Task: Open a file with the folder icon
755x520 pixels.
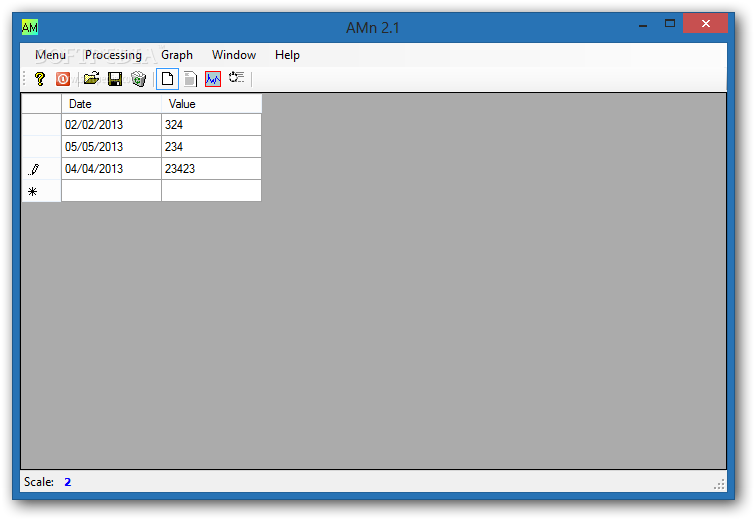Action: 91,78
